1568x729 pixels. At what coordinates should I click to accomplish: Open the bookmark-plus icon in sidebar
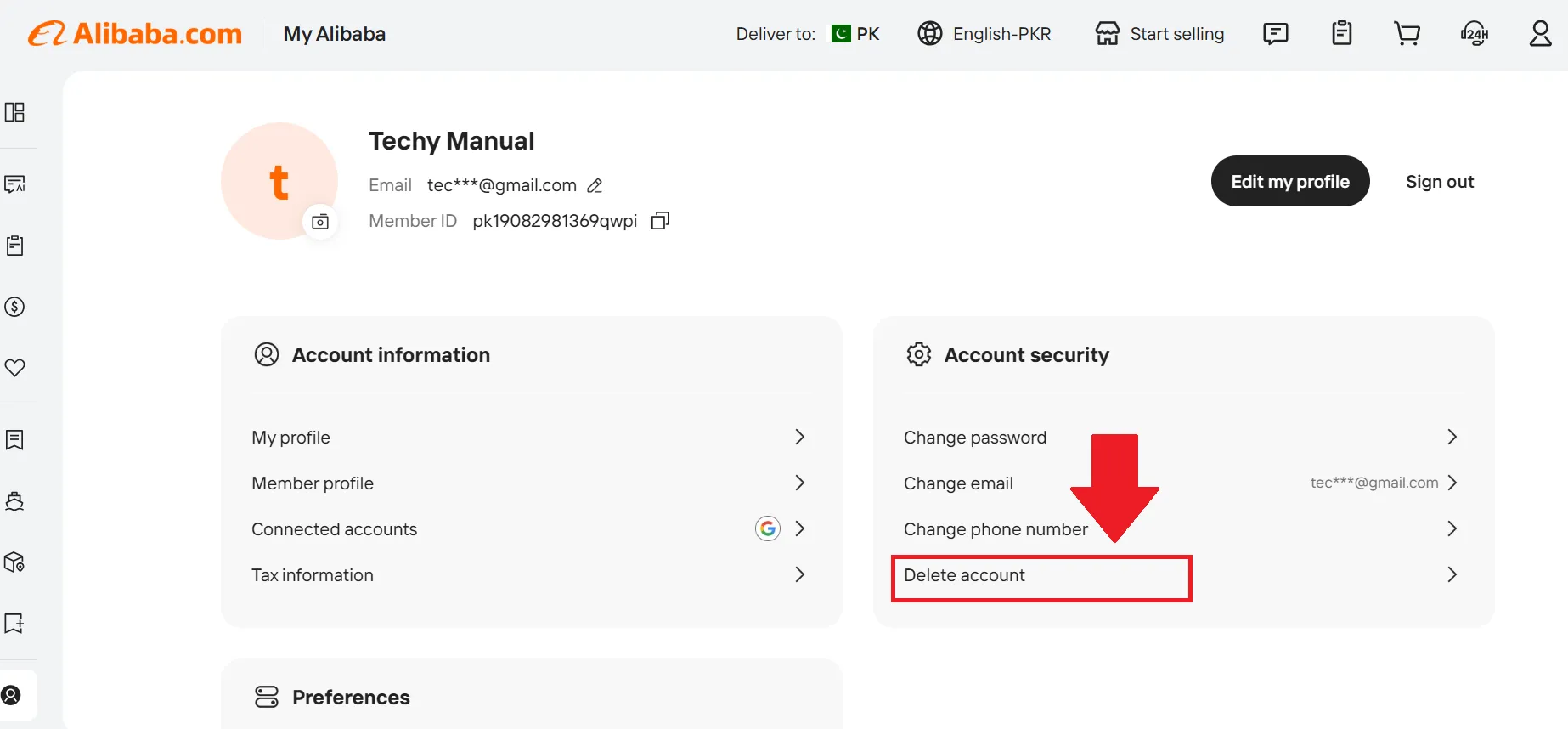(x=14, y=623)
